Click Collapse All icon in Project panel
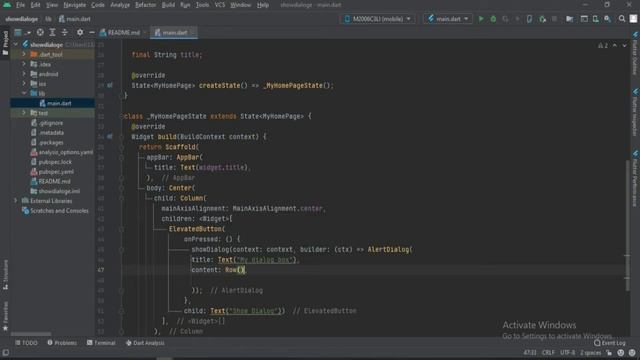 [64, 32]
